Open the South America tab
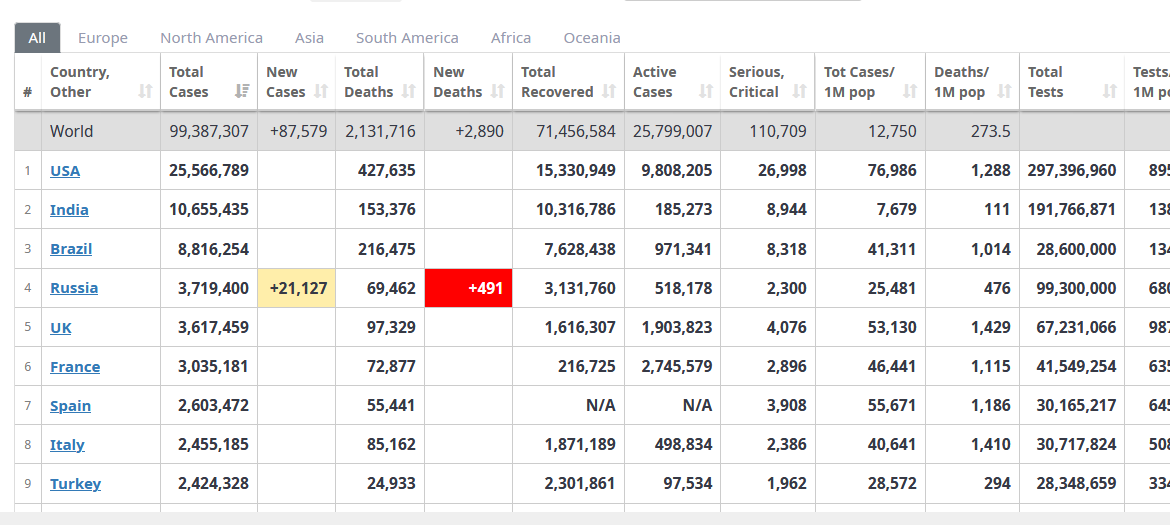The image size is (1170, 525). [x=407, y=38]
